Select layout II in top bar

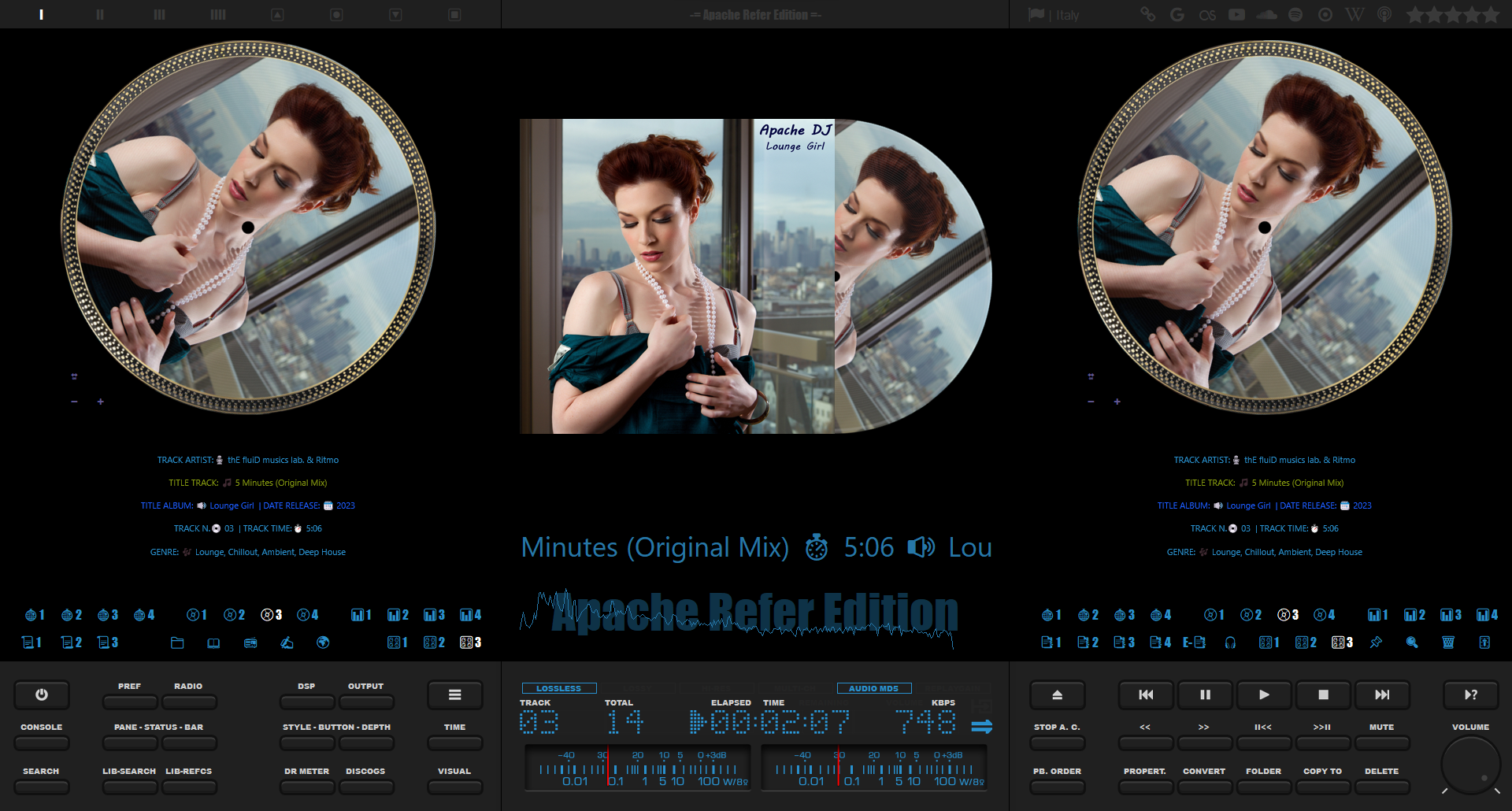pos(100,14)
